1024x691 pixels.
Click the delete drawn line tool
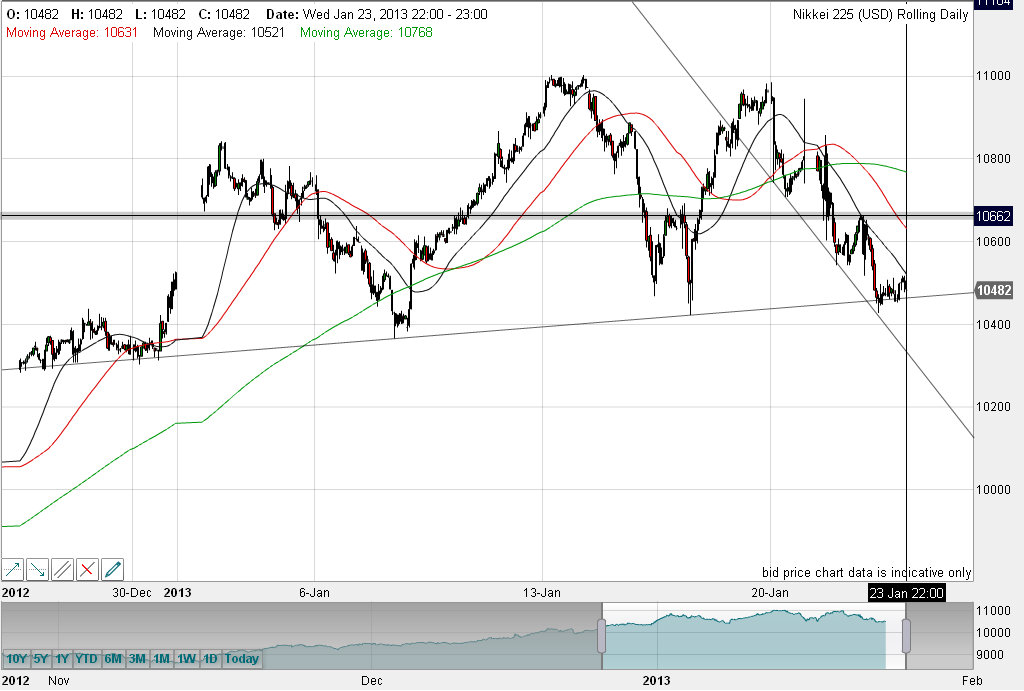tap(87, 570)
